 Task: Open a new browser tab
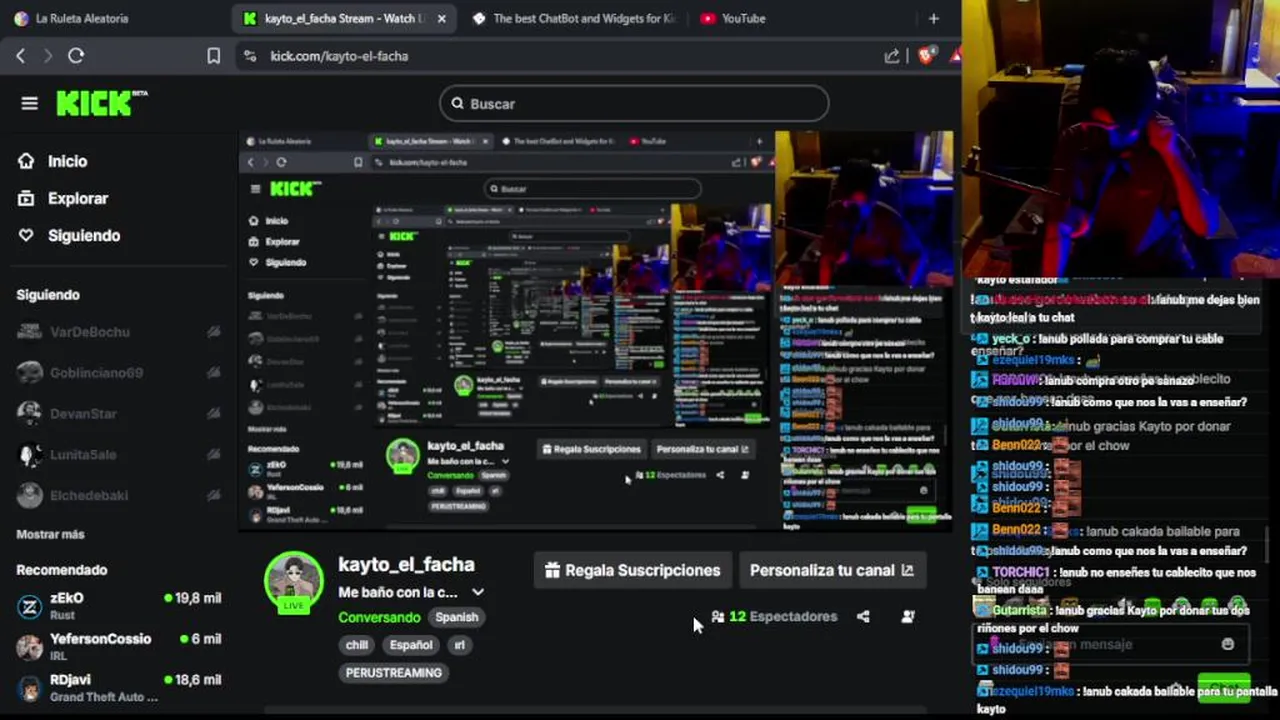click(933, 18)
